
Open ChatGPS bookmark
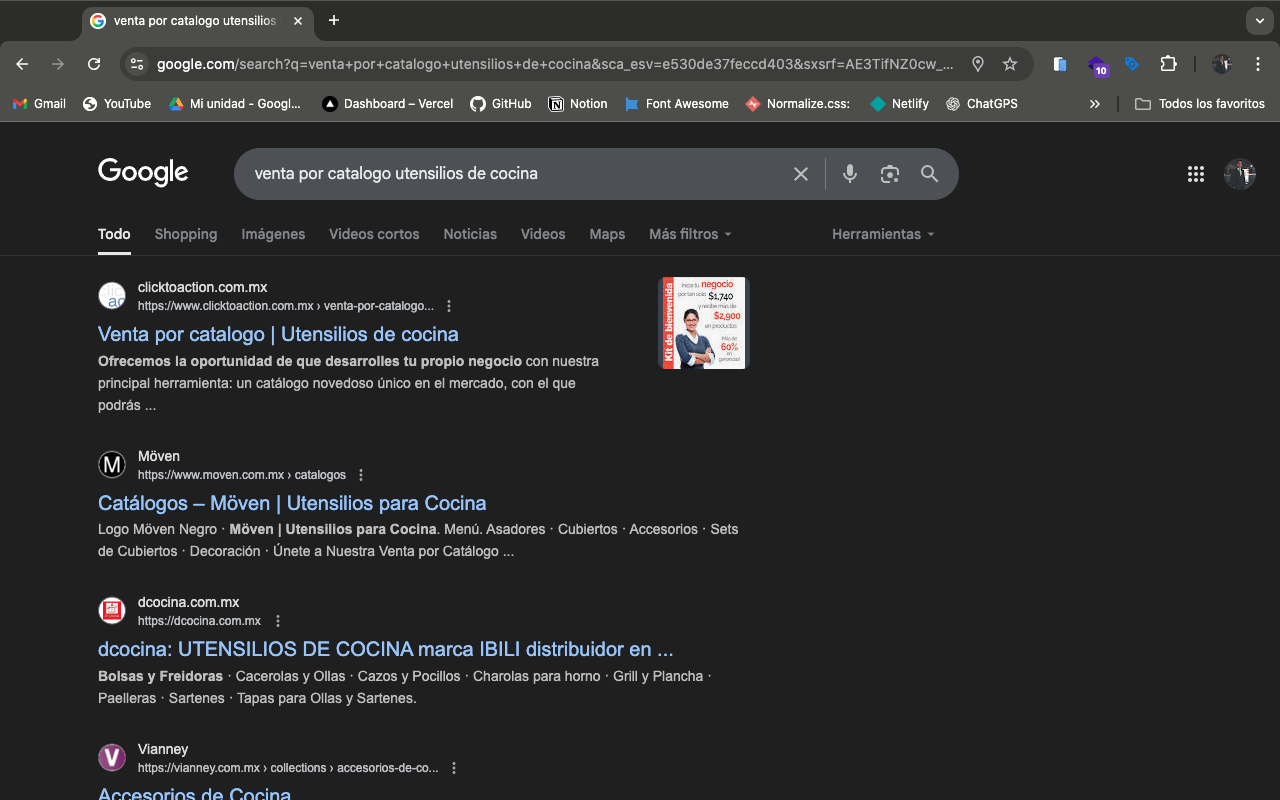tap(981, 103)
